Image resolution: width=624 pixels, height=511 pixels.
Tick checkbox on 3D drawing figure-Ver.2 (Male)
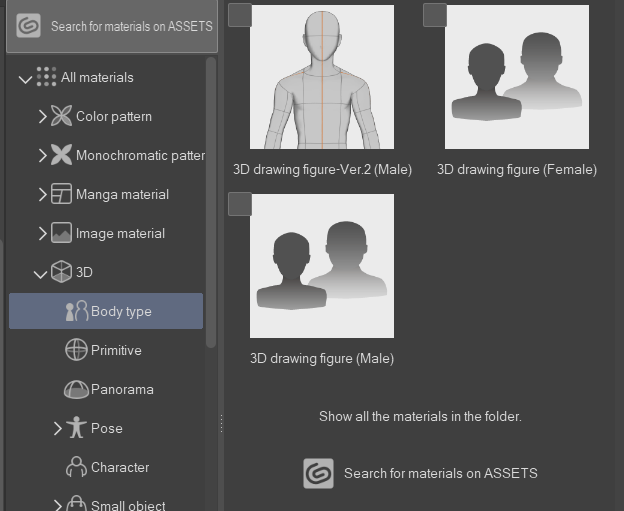pyautogui.click(x=240, y=16)
